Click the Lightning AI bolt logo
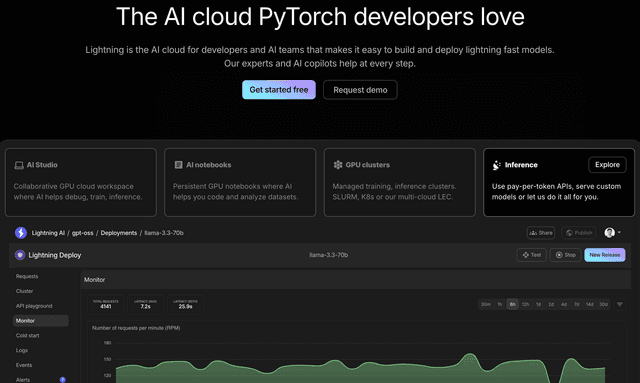Screen dimensions: 640x383 click(21, 233)
